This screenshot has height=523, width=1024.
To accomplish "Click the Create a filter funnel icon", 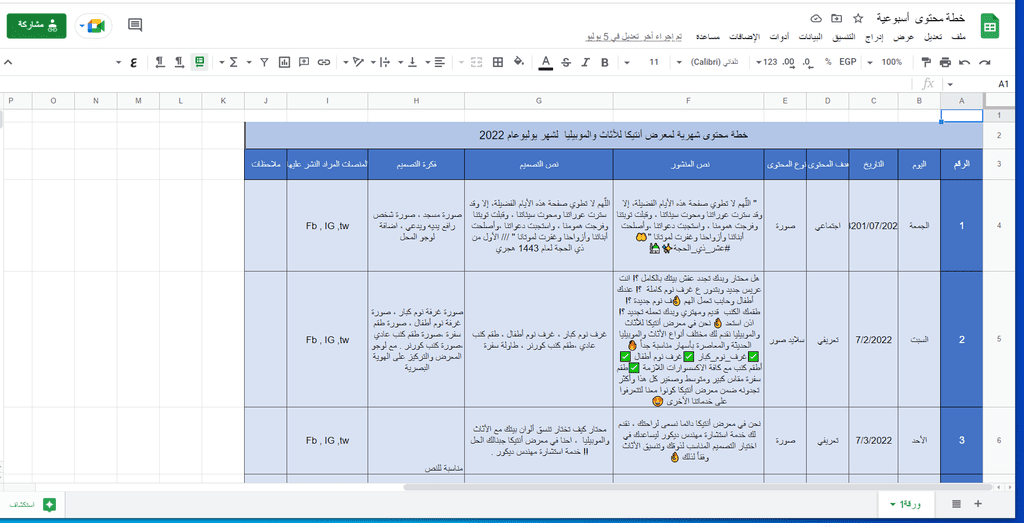I will (264, 63).
